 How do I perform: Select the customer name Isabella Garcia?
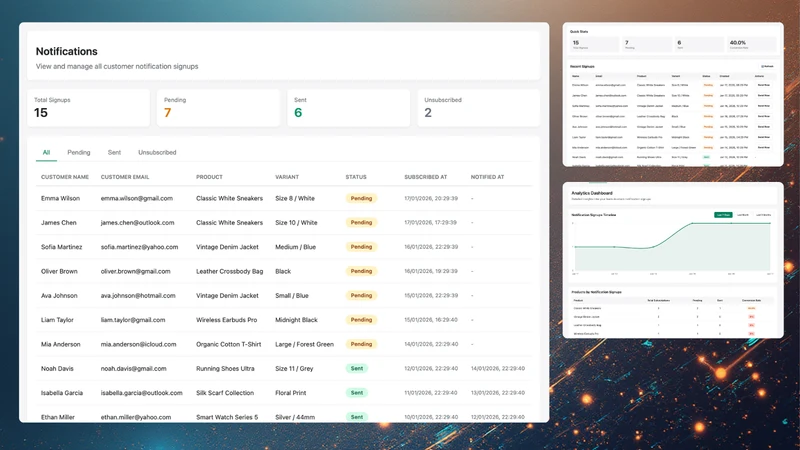point(62,393)
